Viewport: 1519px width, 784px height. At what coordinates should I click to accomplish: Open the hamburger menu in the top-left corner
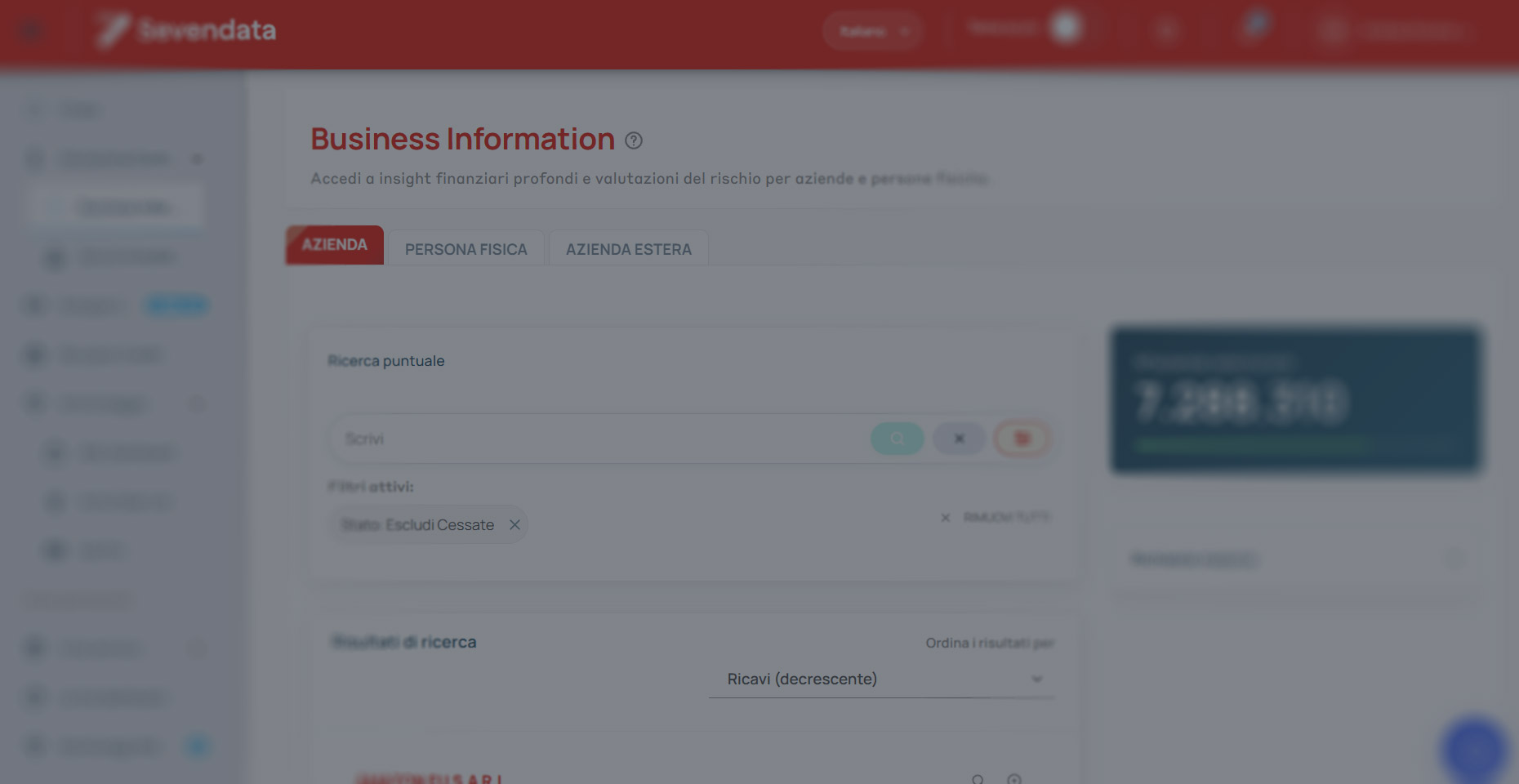(31, 31)
